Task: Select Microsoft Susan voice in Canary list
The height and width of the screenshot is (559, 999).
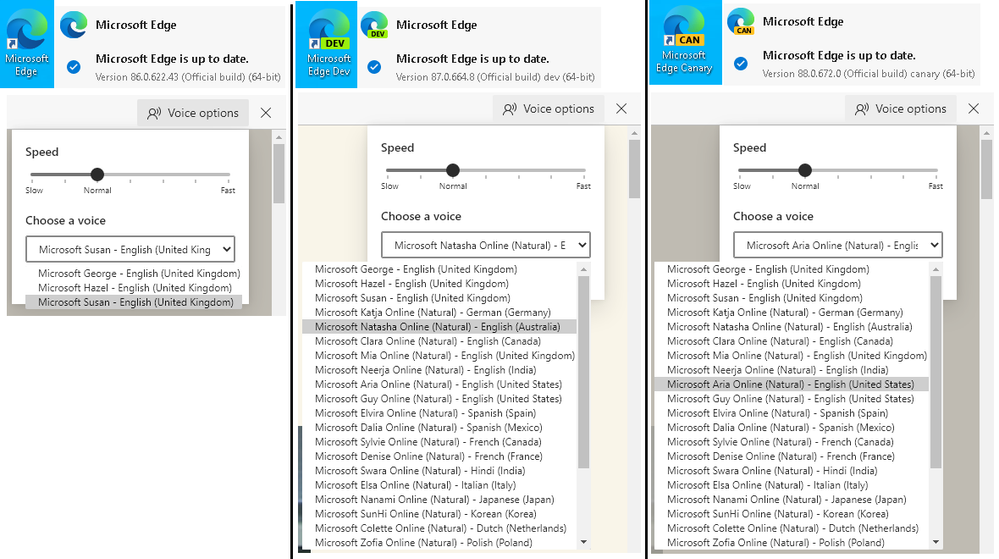Action: [x=792, y=298]
